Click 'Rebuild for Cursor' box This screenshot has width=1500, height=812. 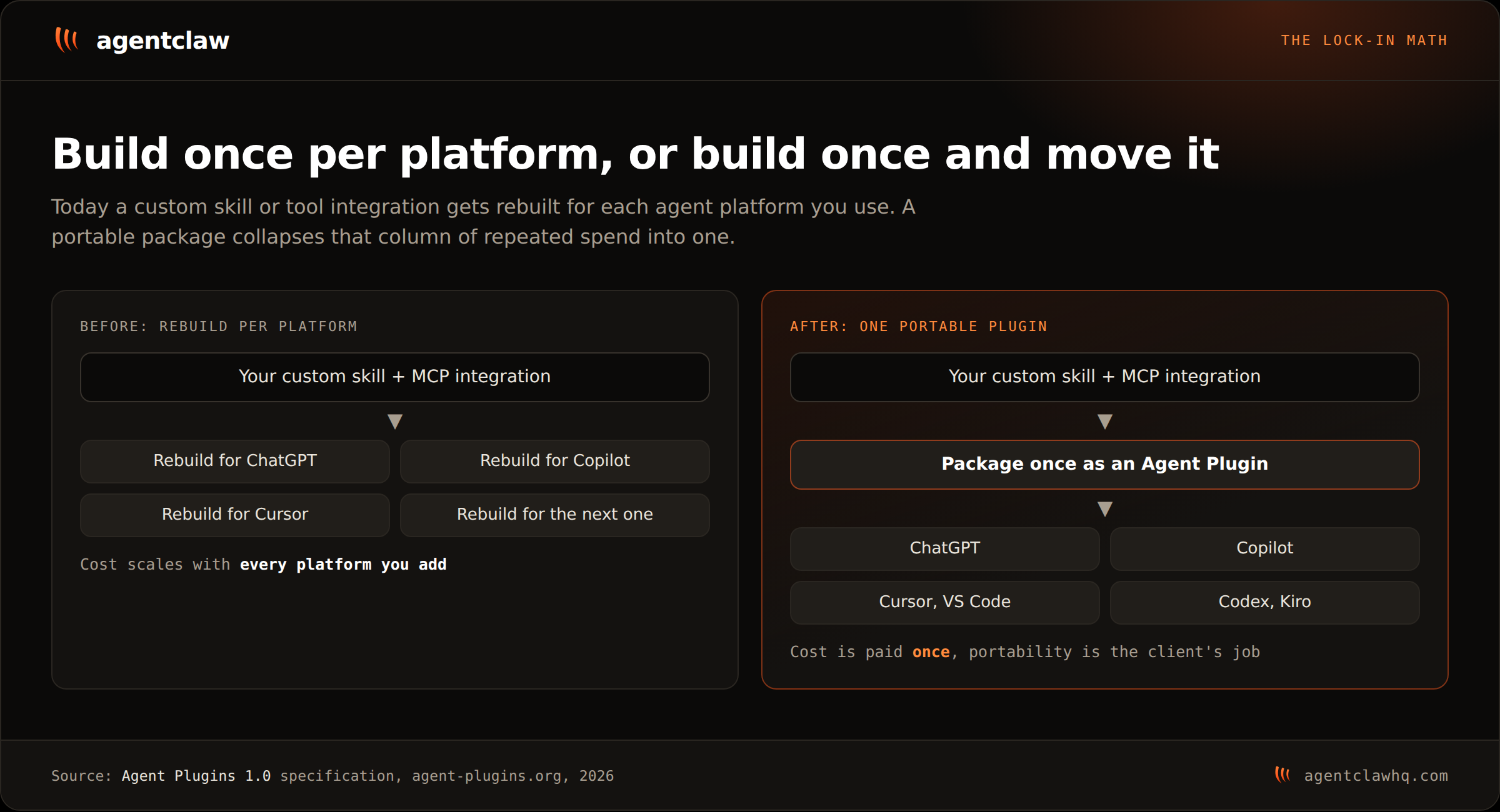click(235, 515)
